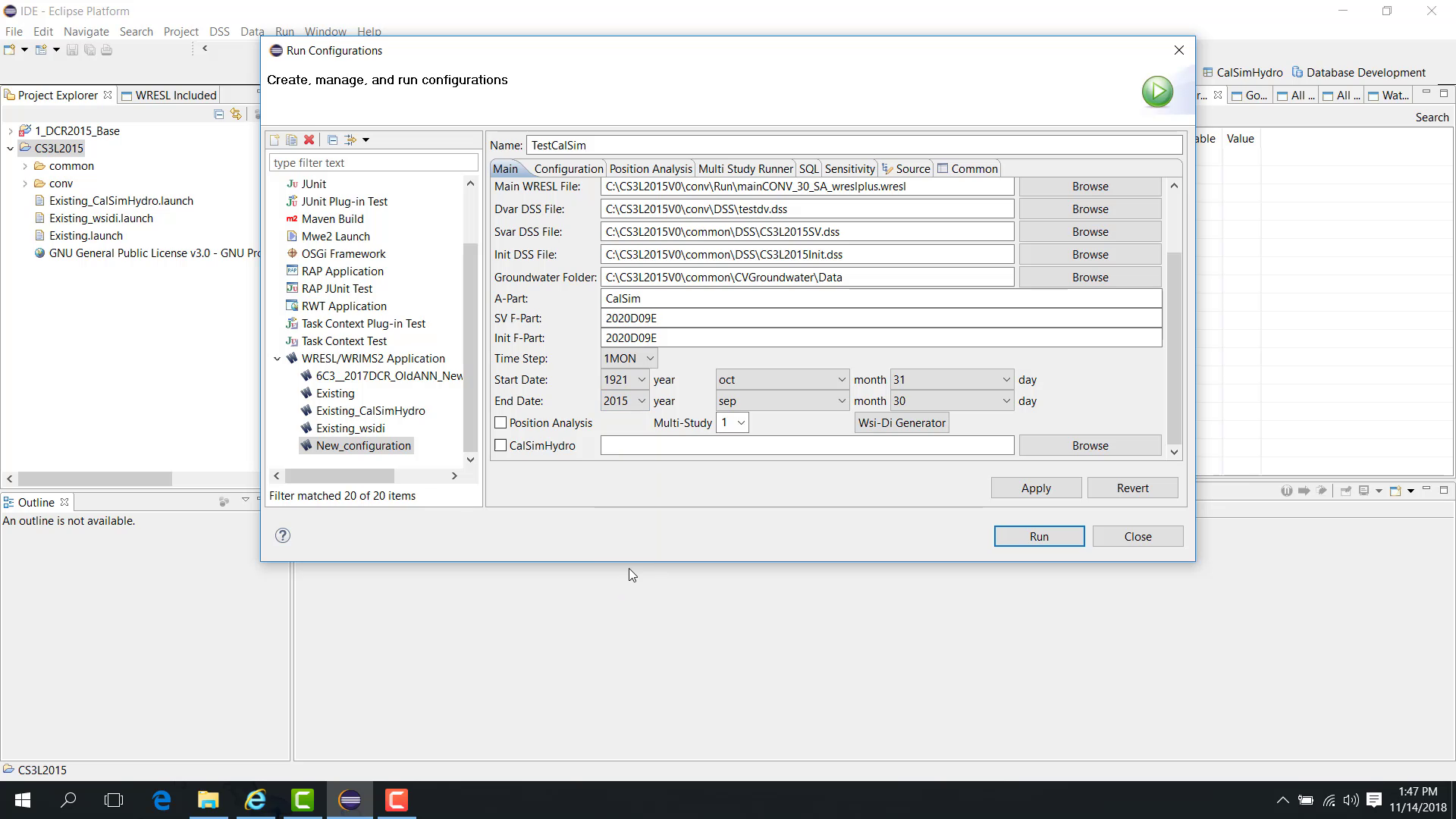
Task: Open the Common tab
Action: [x=968, y=169]
